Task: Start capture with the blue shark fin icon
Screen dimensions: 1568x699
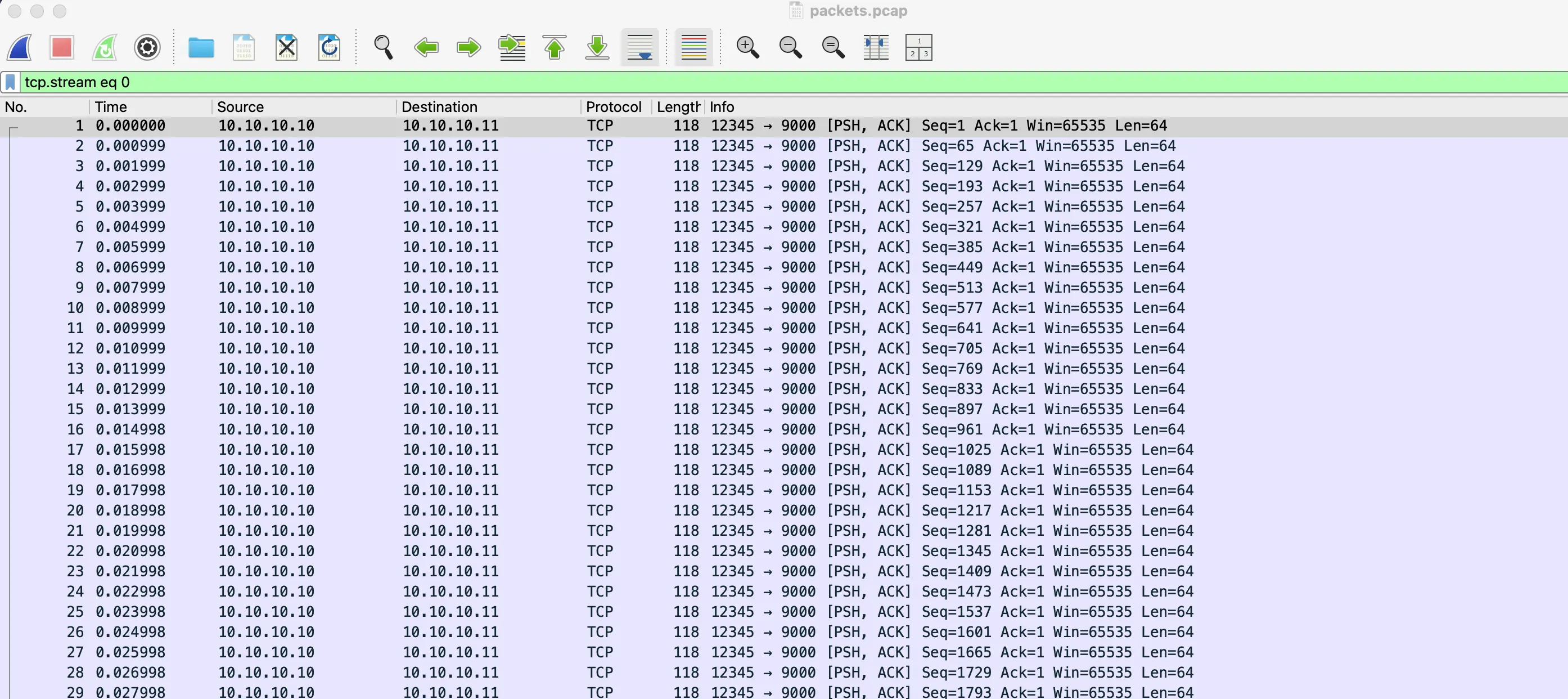Action: click(x=20, y=47)
